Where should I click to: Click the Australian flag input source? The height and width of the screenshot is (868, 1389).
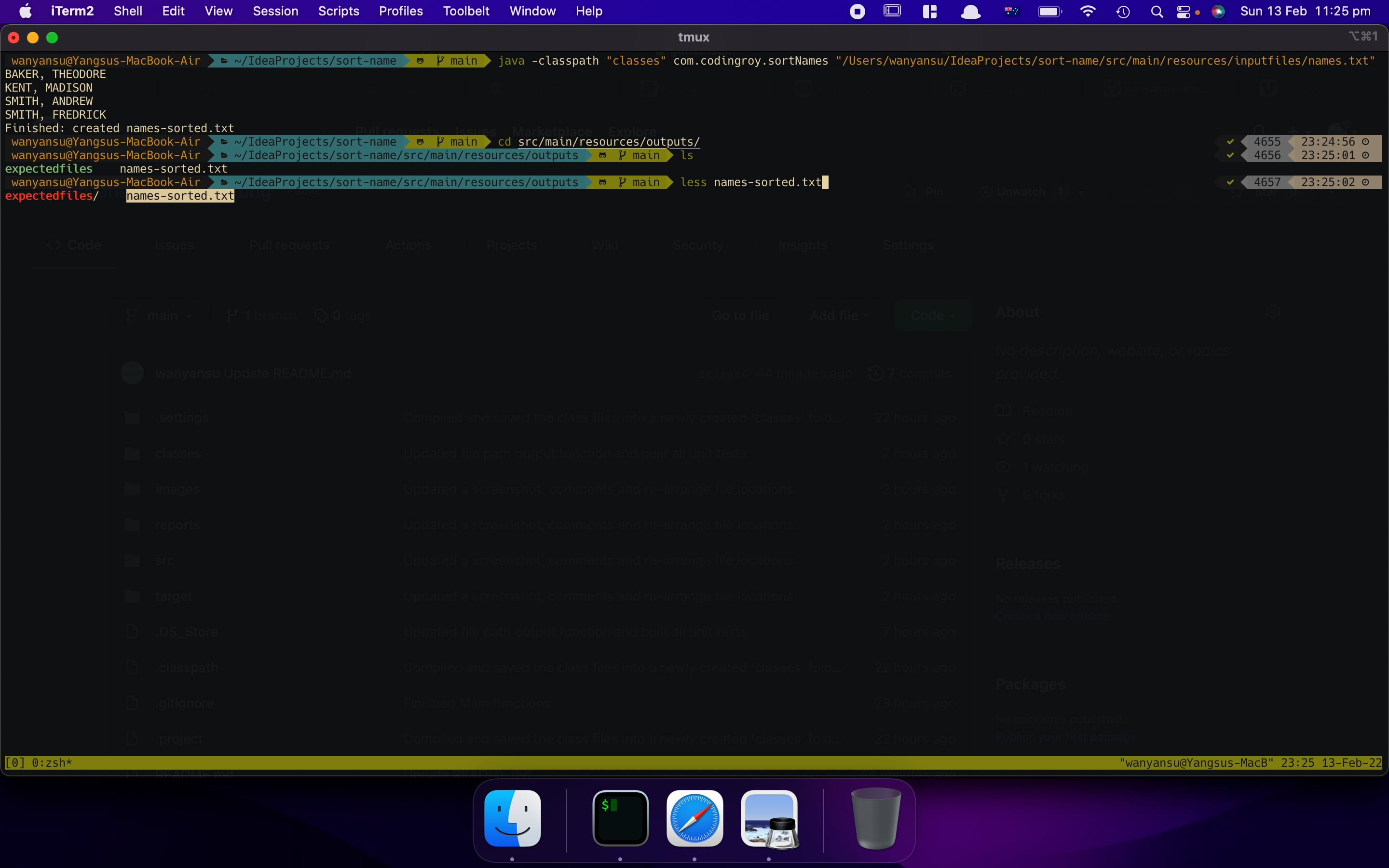point(1011,12)
